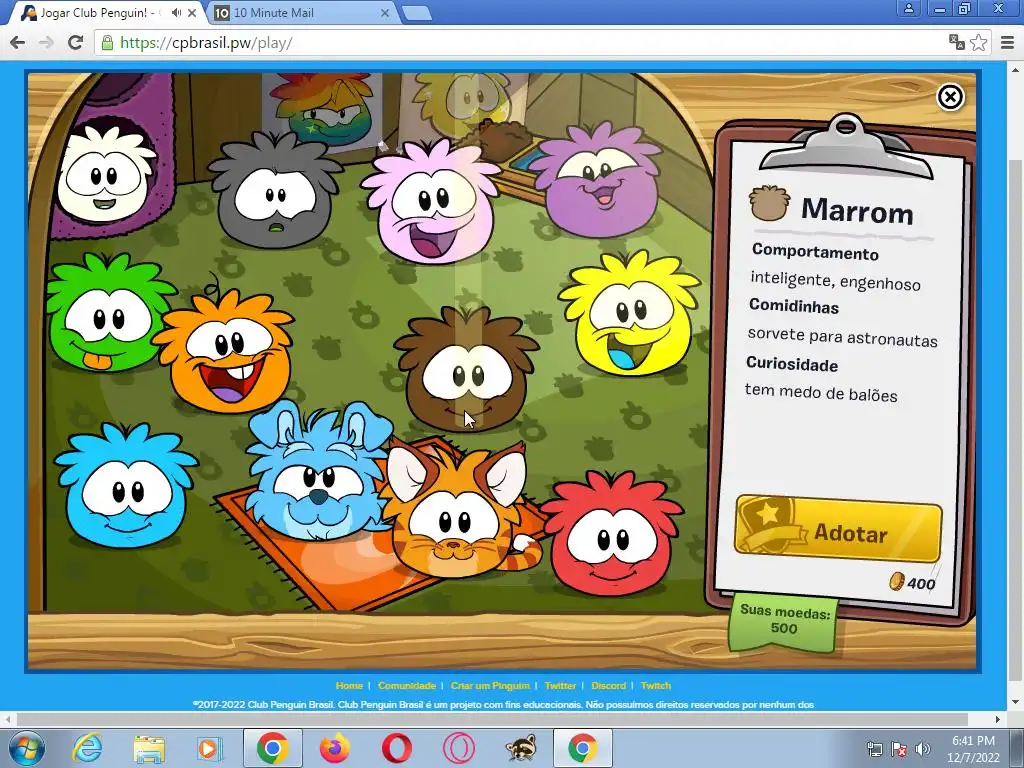Image resolution: width=1024 pixels, height=768 pixels.
Task: Go back to the previous page
Action: 18,42
